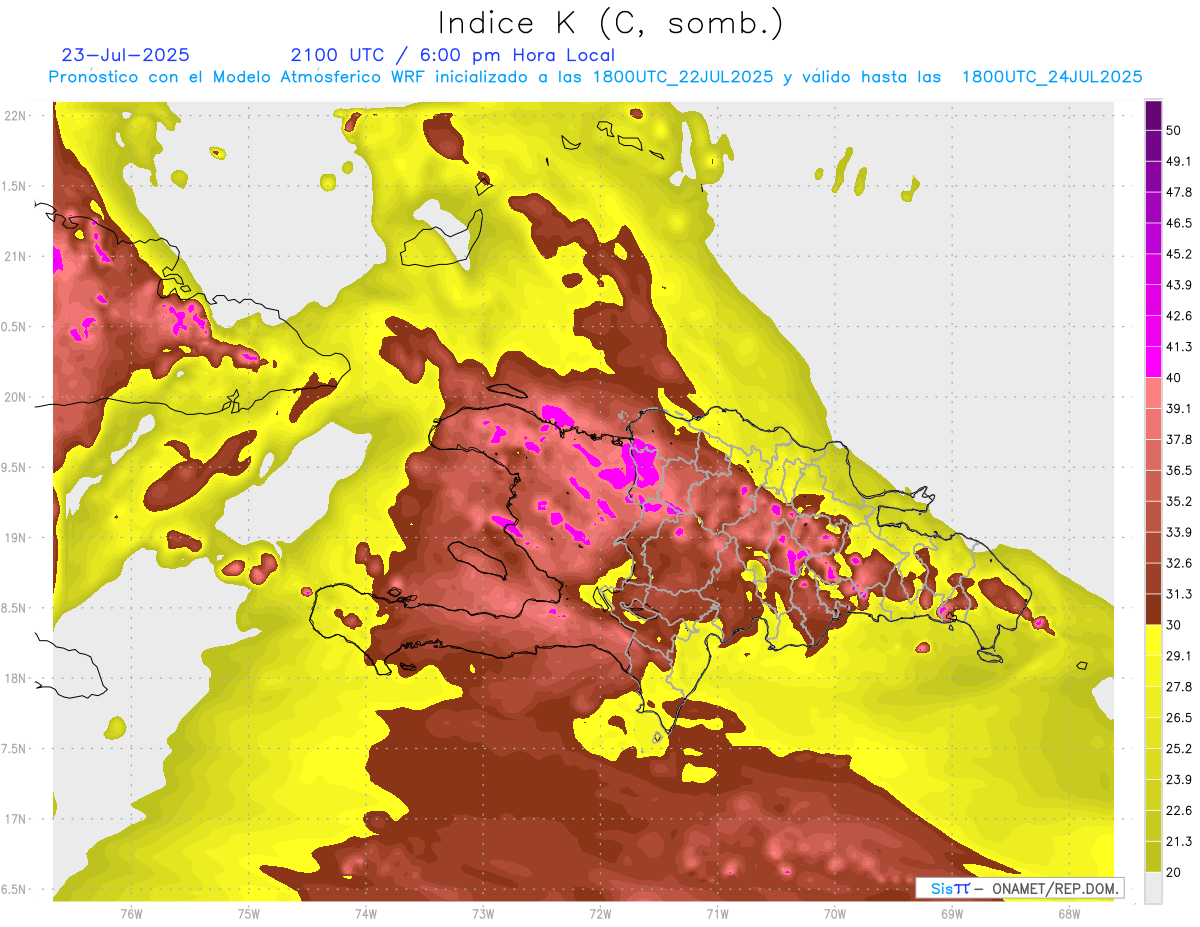The image size is (1200, 927).
Task: Click the "Indice K (C, somb.)" title
Action: 611,24
